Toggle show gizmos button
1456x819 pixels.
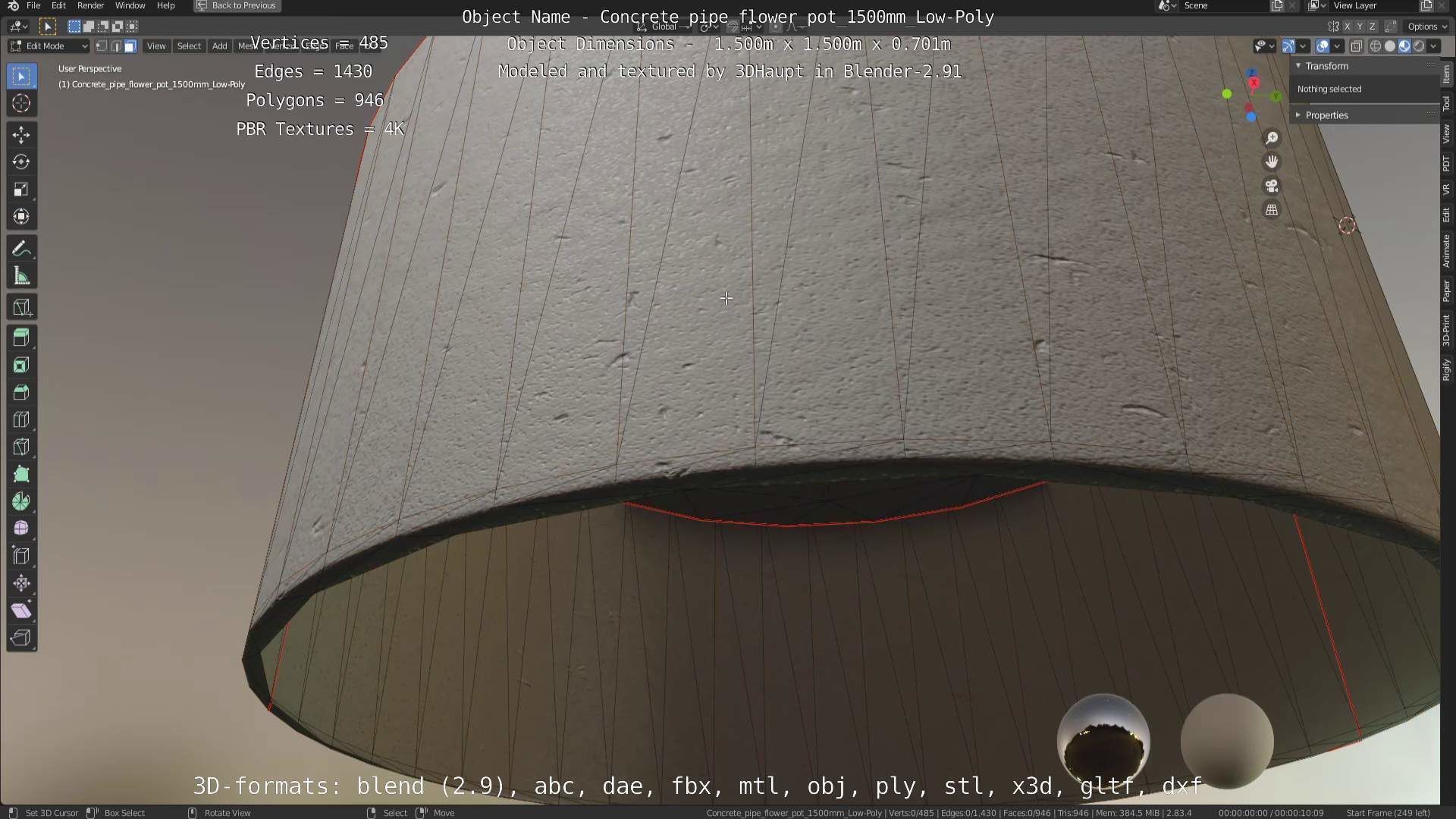click(1288, 46)
